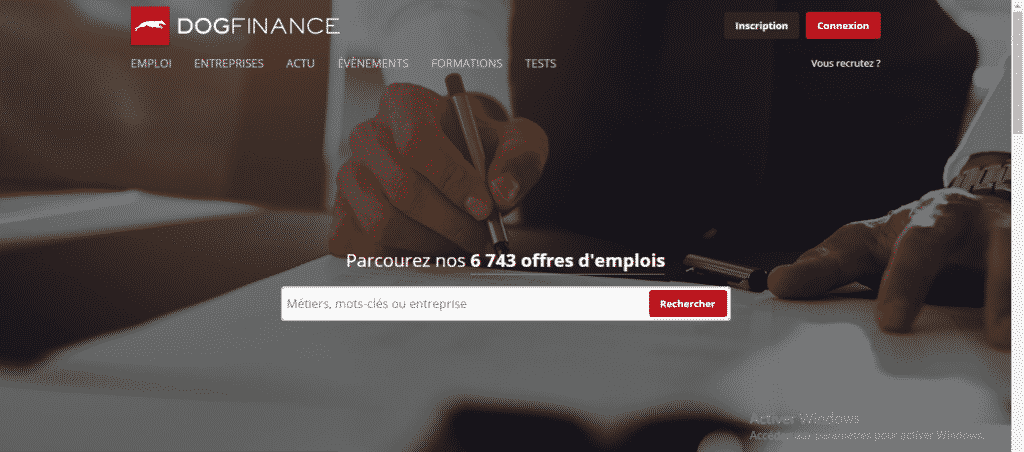
Task: Click the 'Activer Windows' watermark text
Action: (805, 419)
